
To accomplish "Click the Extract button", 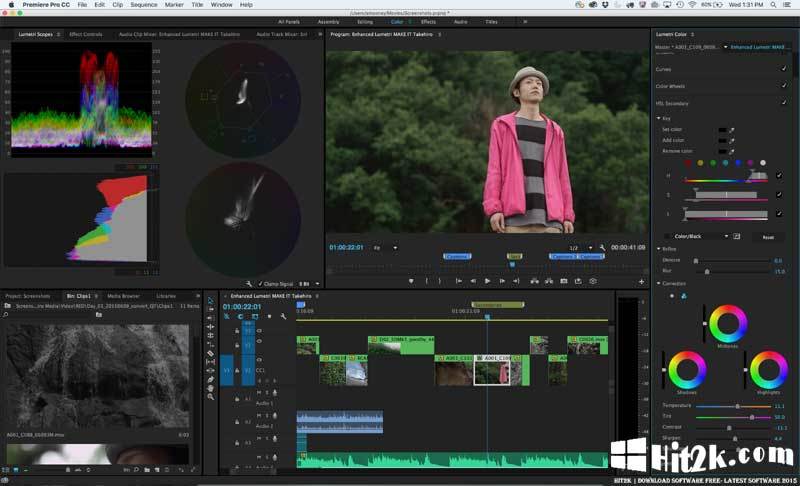I will tap(549, 281).
